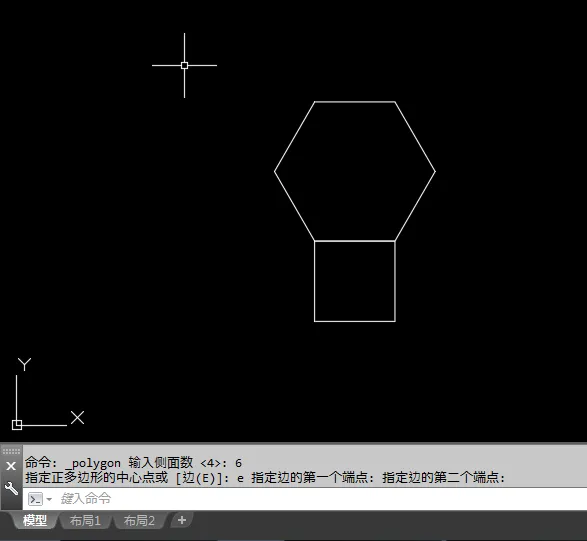The image size is (587, 541).
Task: Pick the square's bottom-right corner
Action: pos(395,321)
